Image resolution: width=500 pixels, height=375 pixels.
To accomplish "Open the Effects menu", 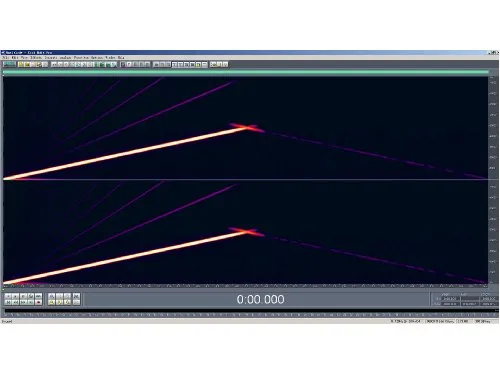I will 36,58.
